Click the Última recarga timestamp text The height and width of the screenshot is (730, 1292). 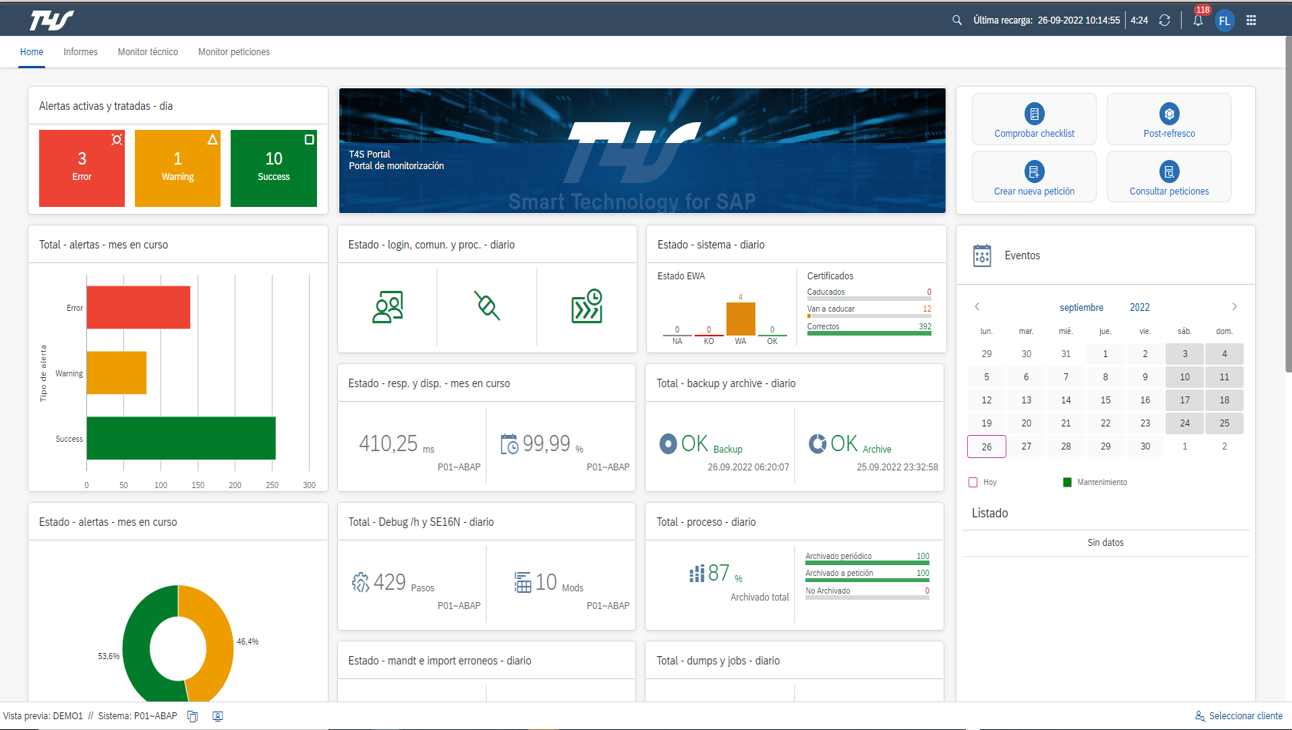tap(1046, 20)
